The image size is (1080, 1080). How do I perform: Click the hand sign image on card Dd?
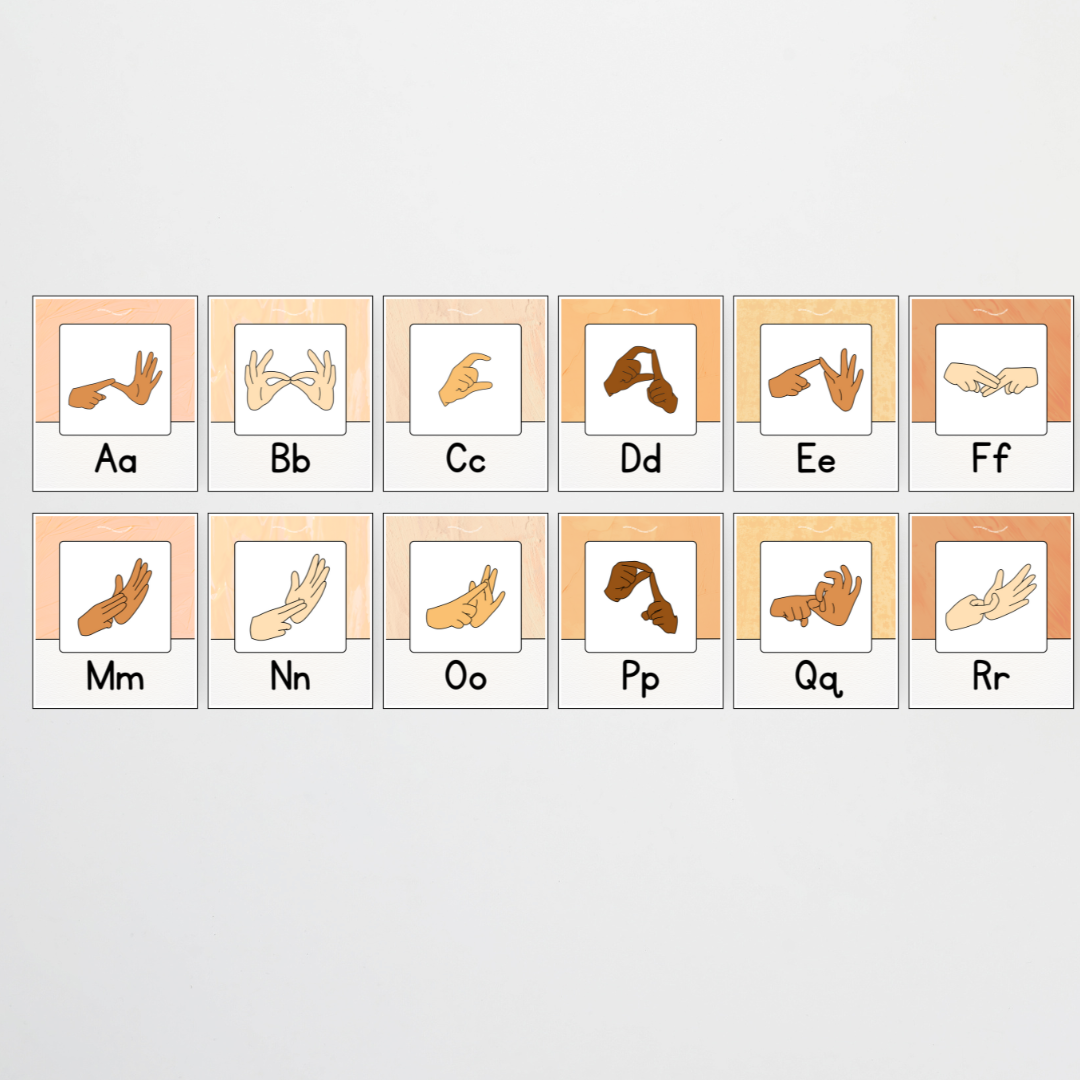point(640,378)
